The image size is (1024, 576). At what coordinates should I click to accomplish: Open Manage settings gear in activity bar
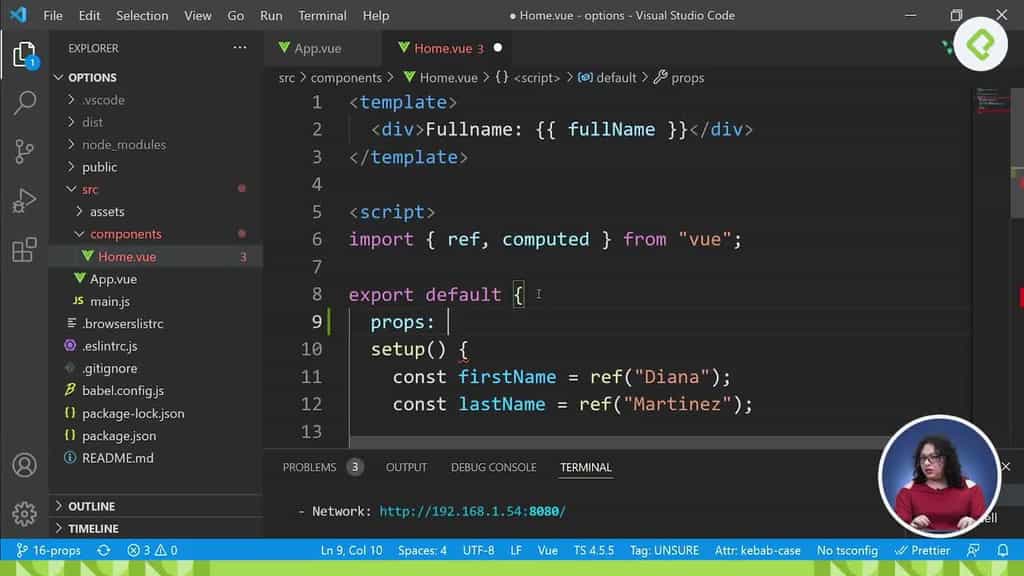pyautogui.click(x=25, y=514)
